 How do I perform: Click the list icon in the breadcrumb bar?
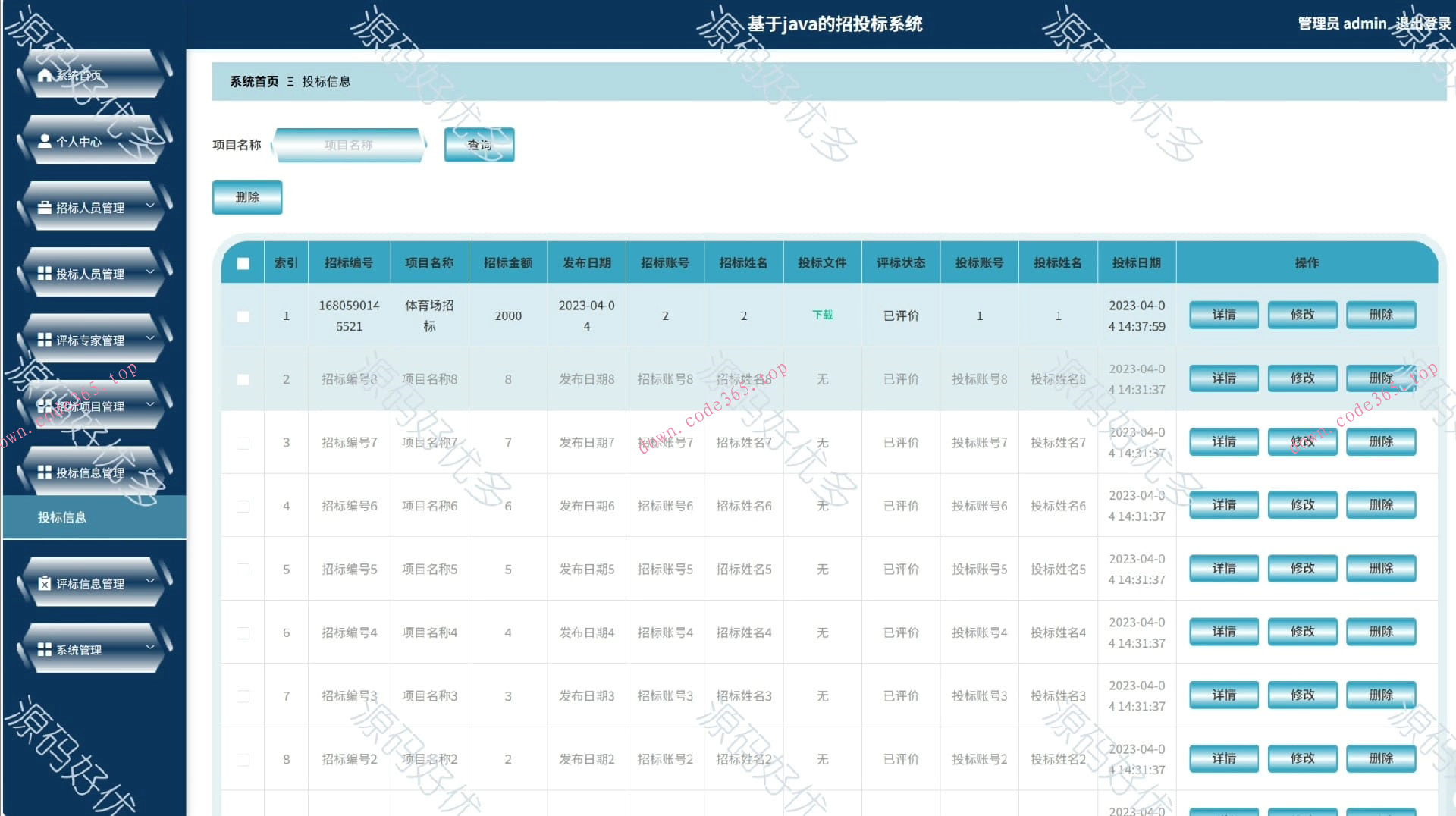(x=289, y=81)
